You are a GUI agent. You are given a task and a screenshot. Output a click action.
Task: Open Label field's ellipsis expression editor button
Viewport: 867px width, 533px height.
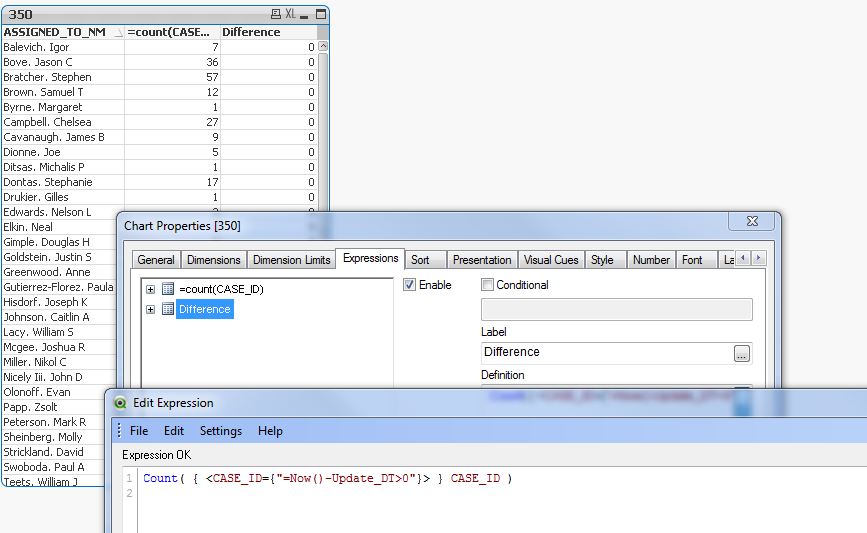click(741, 353)
